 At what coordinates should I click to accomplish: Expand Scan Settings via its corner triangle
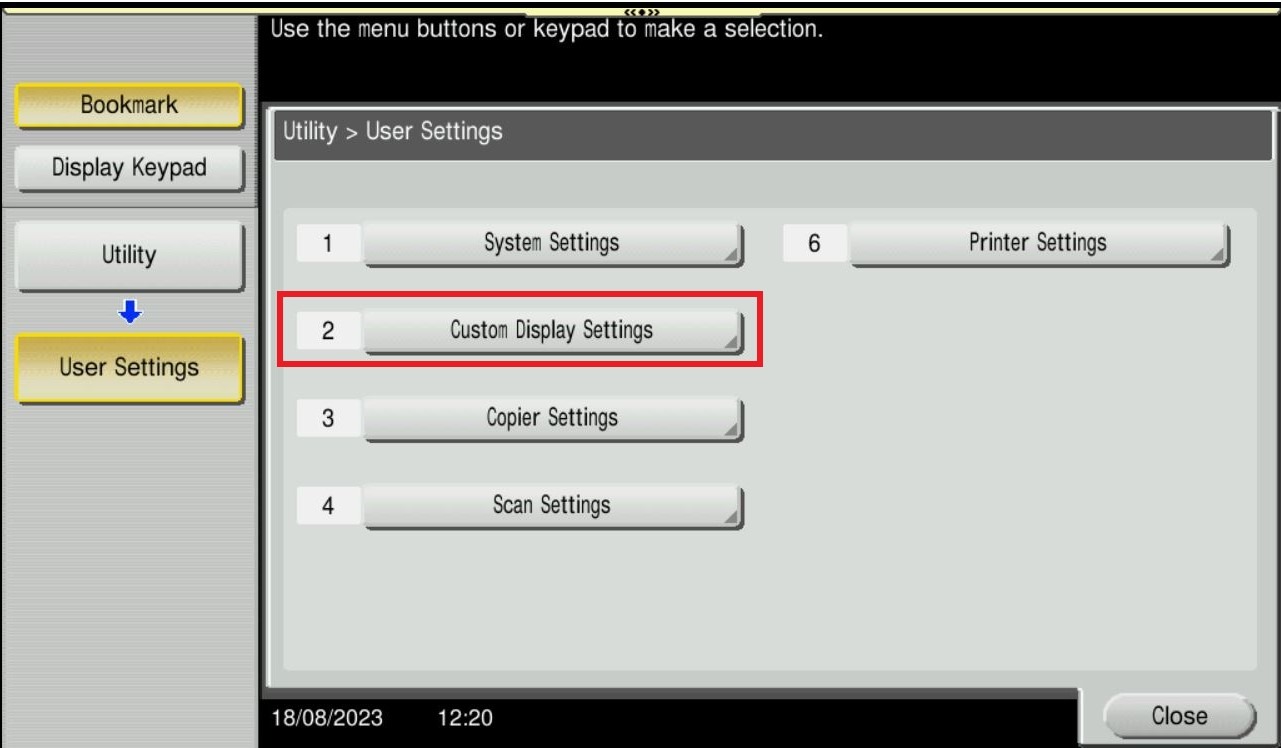(732, 518)
